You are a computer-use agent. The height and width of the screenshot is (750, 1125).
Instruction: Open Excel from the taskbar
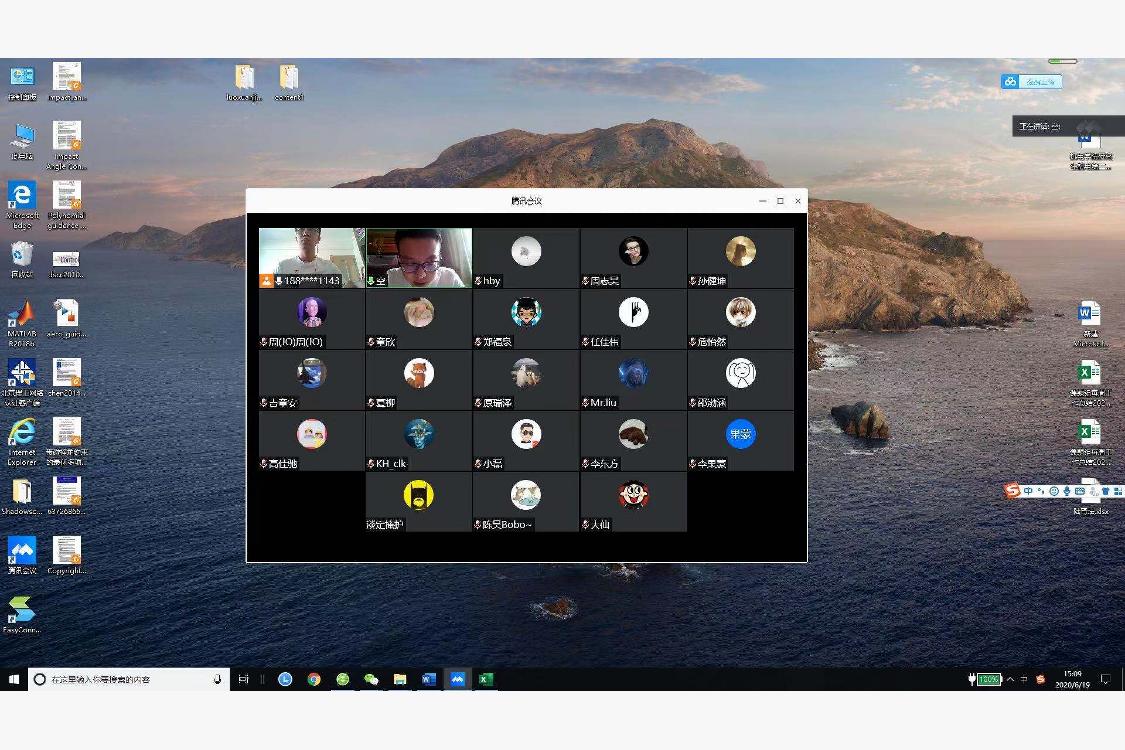pyautogui.click(x=485, y=679)
